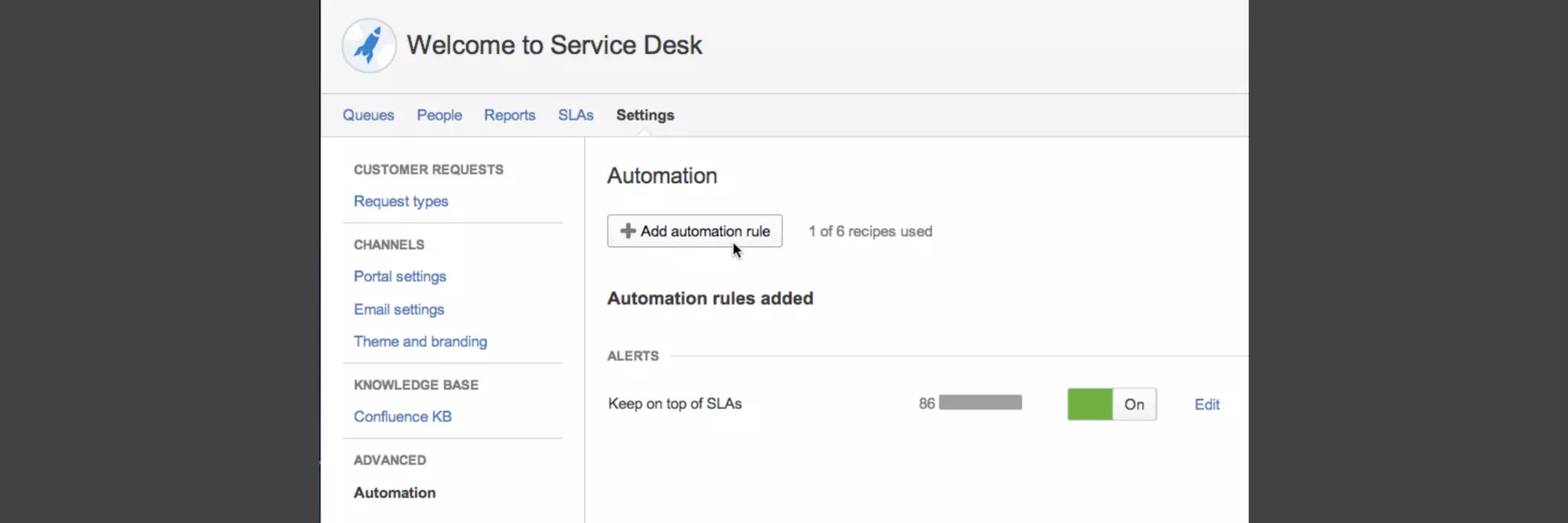Open Theme and branding page
Image resolution: width=1568 pixels, height=523 pixels.
[420, 342]
